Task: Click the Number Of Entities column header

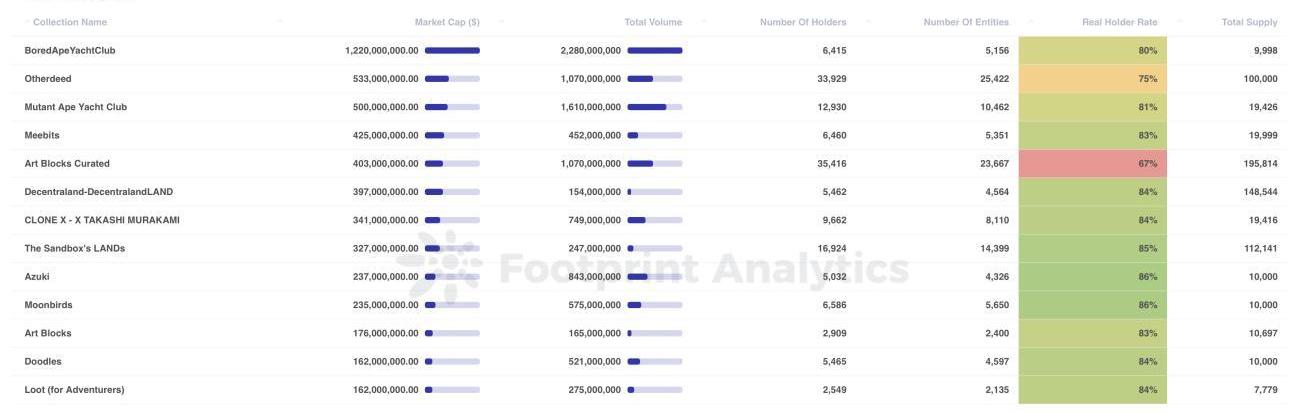Action: coord(965,22)
